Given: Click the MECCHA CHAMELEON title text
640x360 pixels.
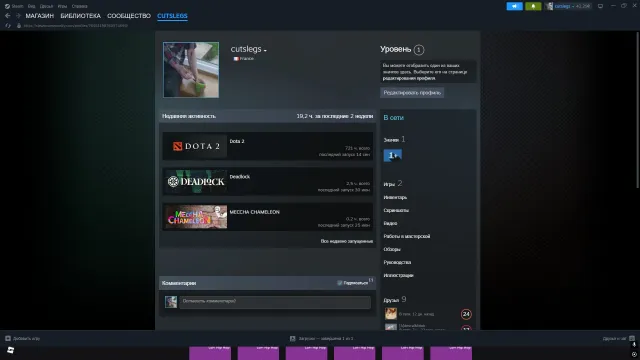Looking at the screenshot, I should coord(254,212).
